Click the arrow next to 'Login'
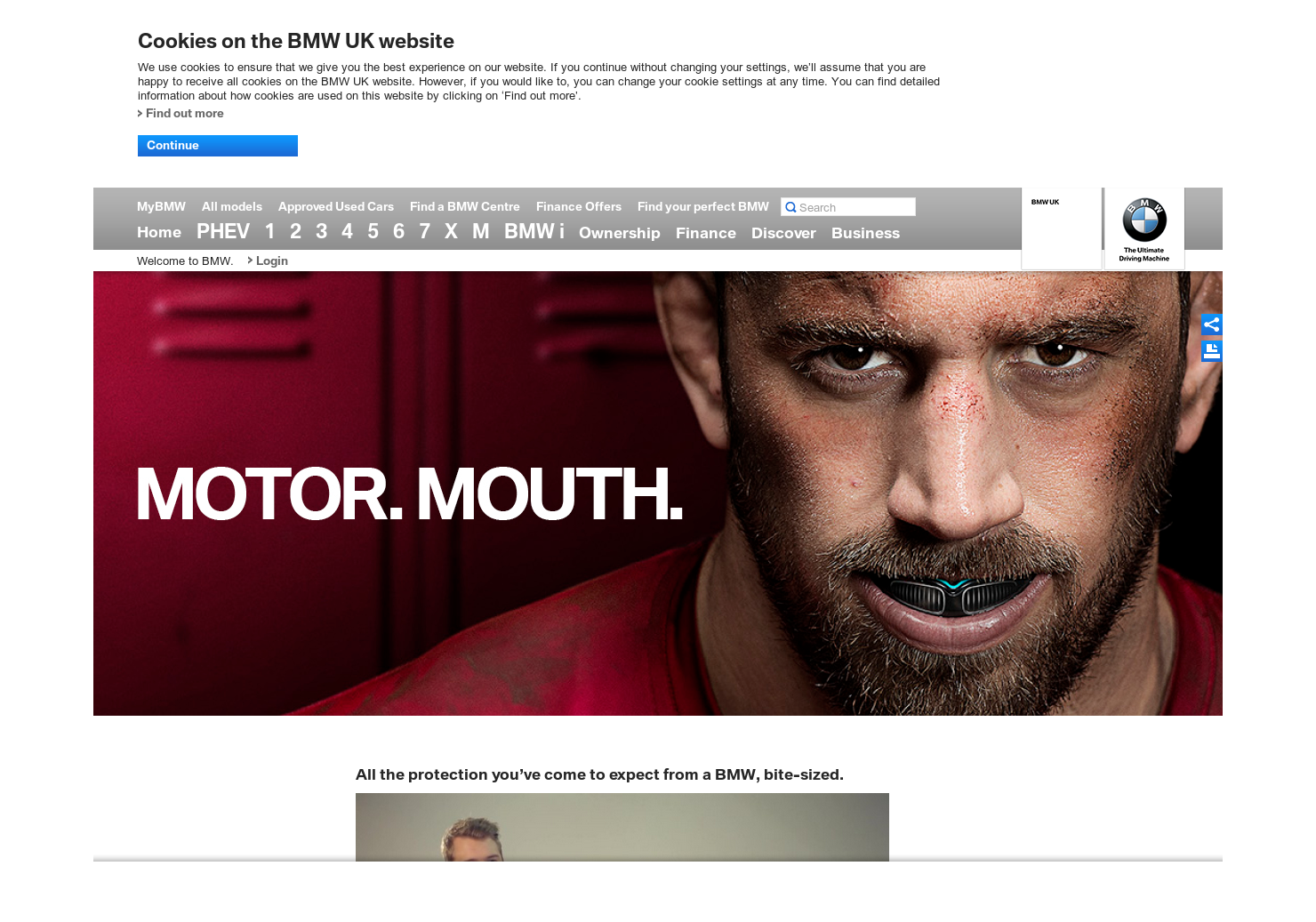1316x922 pixels. 250,261
